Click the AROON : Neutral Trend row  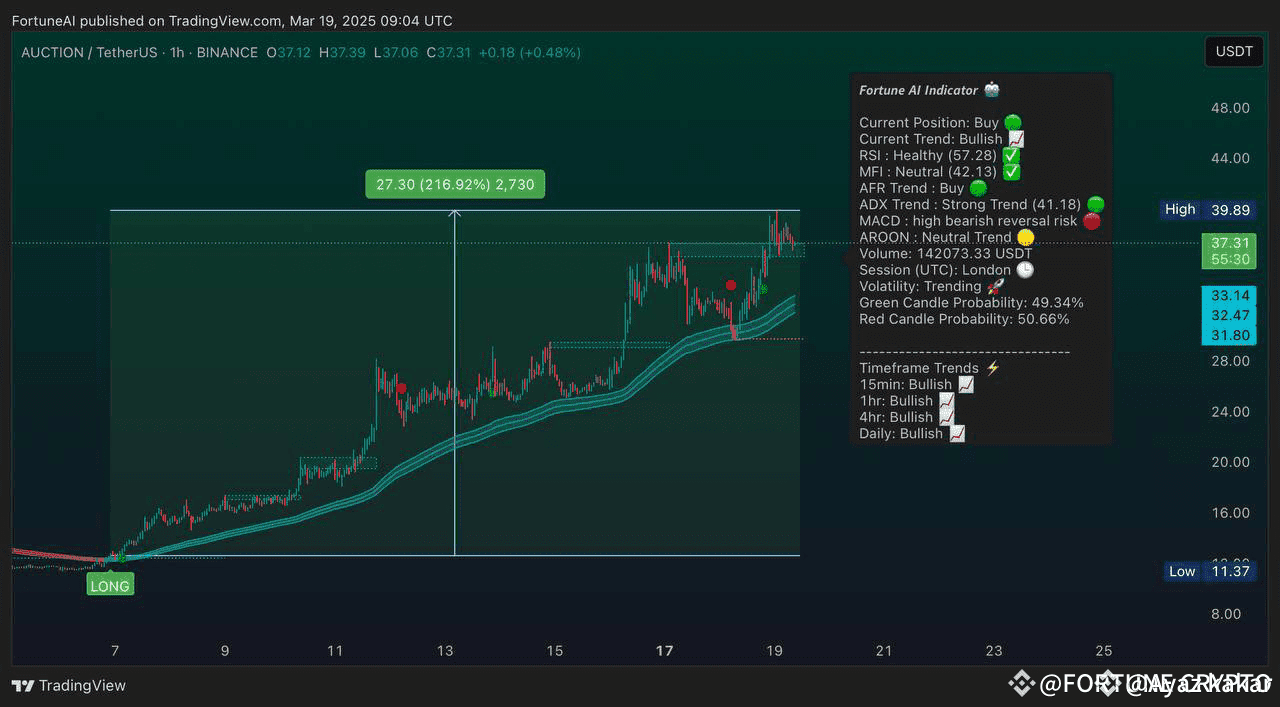coord(946,237)
